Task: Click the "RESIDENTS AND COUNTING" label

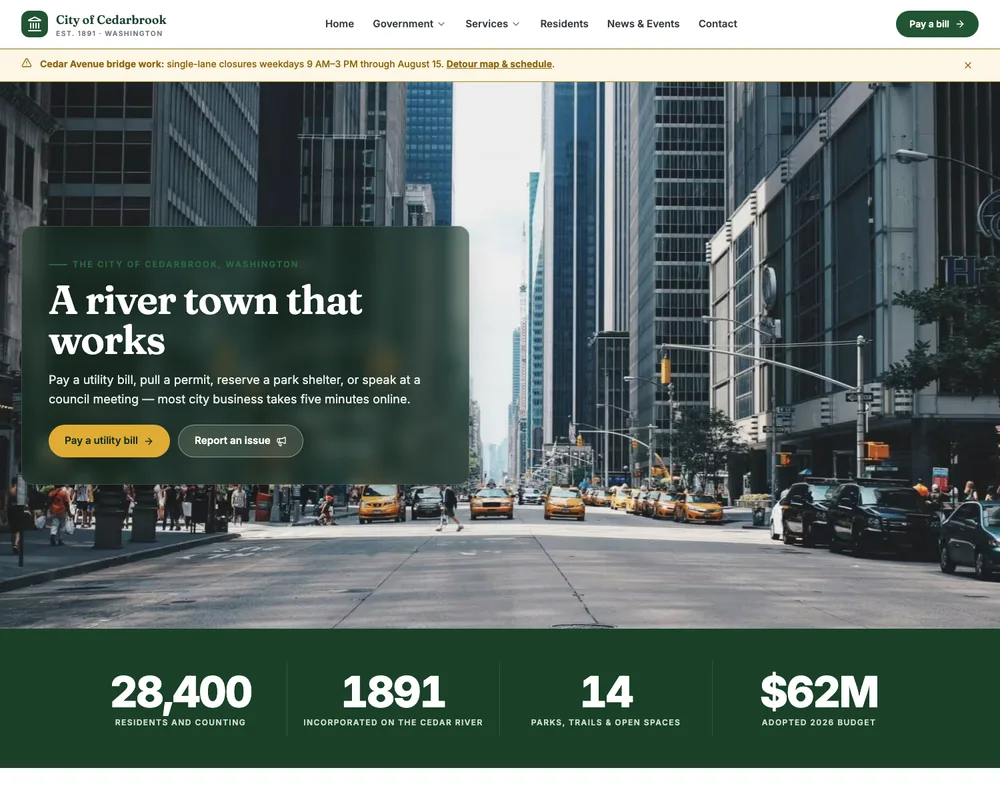Action: [x=180, y=722]
